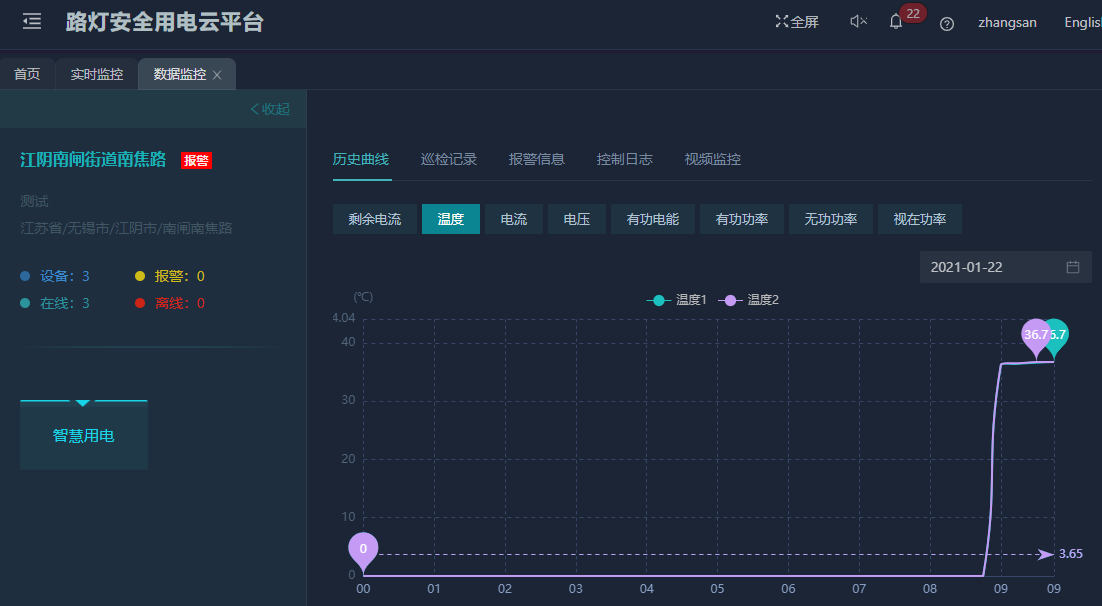The width and height of the screenshot is (1102, 606).
Task: Select the 电压 metric button
Action: click(x=577, y=219)
